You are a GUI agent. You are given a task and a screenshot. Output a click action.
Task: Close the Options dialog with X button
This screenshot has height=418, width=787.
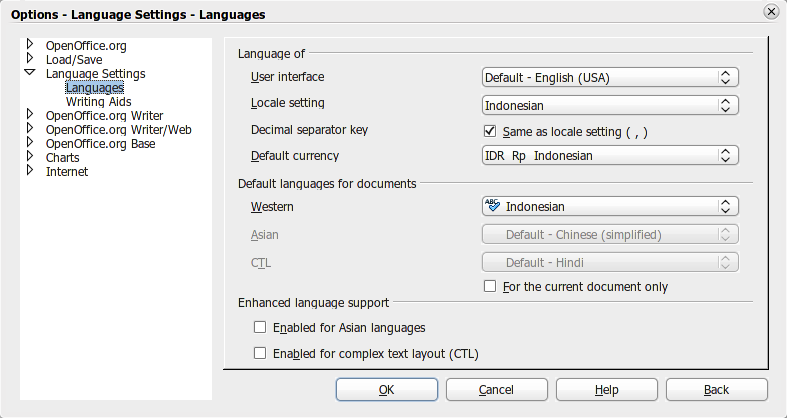click(x=771, y=12)
